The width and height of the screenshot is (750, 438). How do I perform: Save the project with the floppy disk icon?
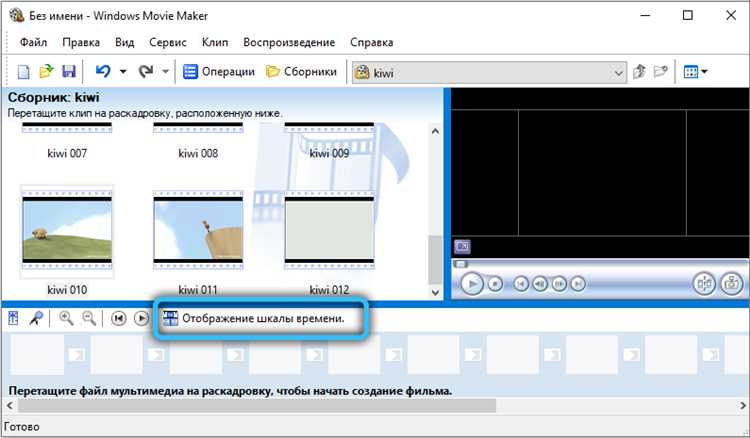[x=69, y=72]
